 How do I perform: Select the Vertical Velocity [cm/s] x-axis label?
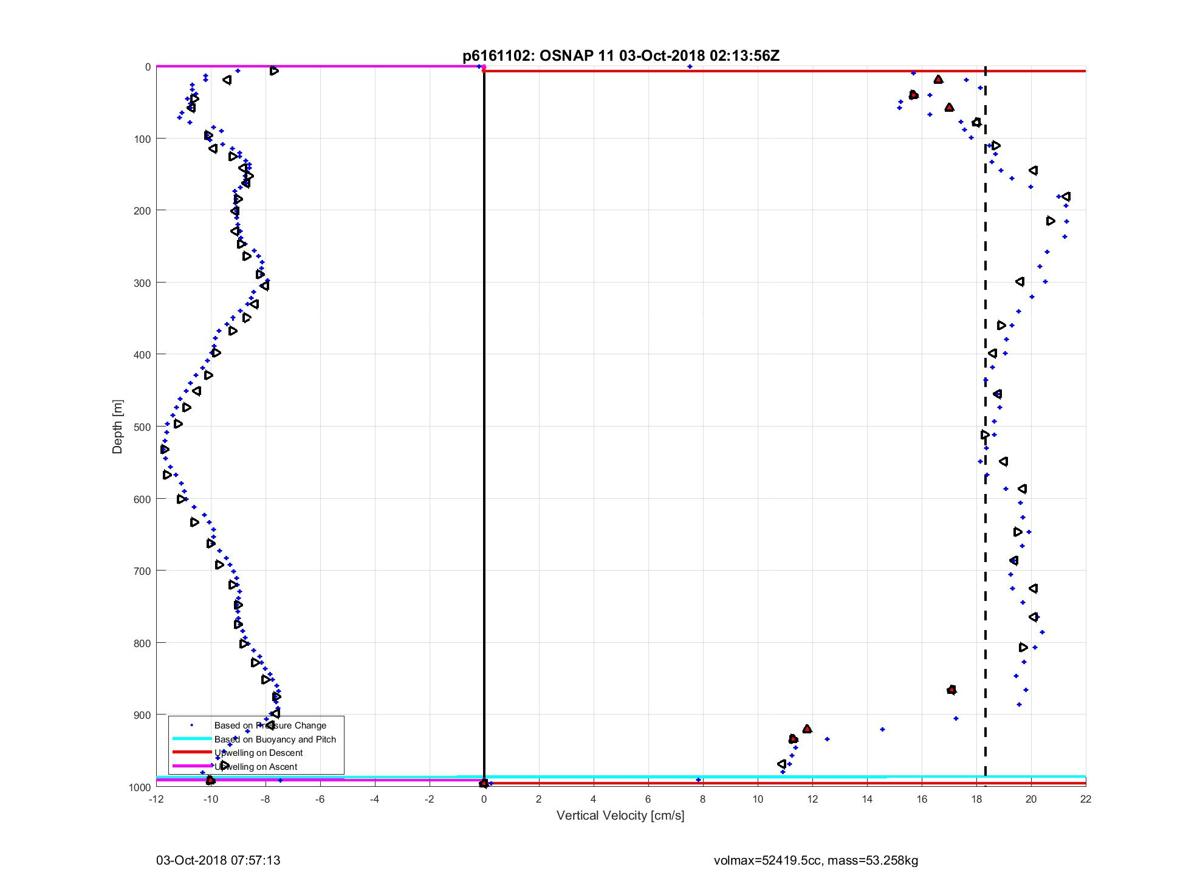pyautogui.click(x=620, y=816)
